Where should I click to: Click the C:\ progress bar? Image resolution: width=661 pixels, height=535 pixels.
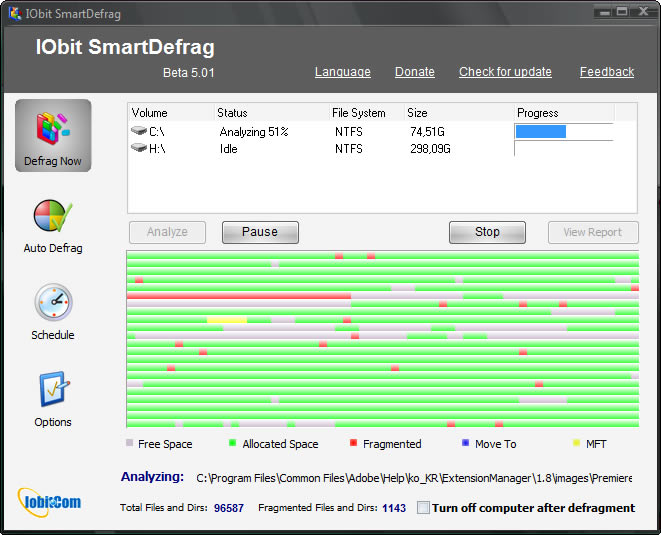click(x=564, y=132)
